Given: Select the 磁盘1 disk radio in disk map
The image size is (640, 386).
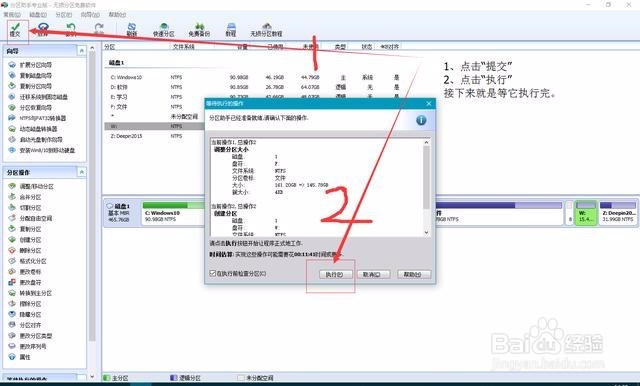Looking at the screenshot, I should [x=110, y=206].
